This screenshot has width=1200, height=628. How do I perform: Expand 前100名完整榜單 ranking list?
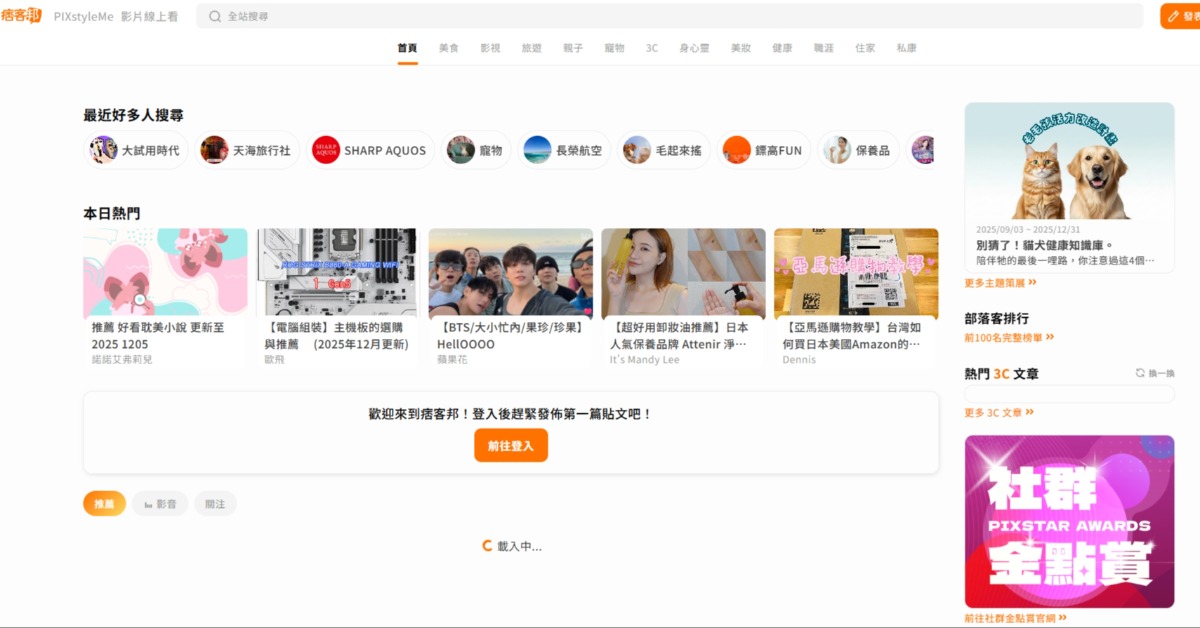coord(1049,338)
